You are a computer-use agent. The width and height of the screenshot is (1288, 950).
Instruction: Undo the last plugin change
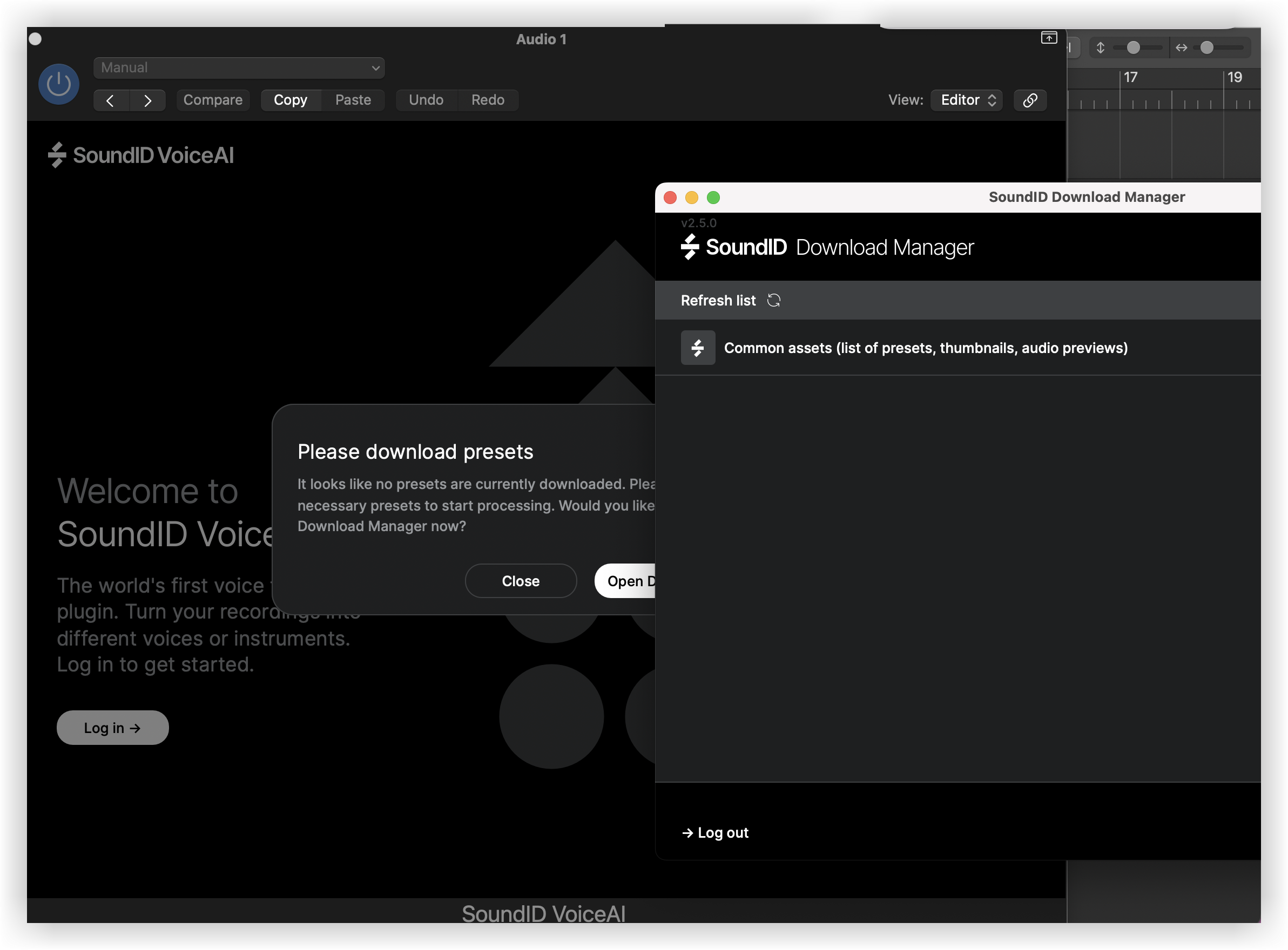click(426, 100)
